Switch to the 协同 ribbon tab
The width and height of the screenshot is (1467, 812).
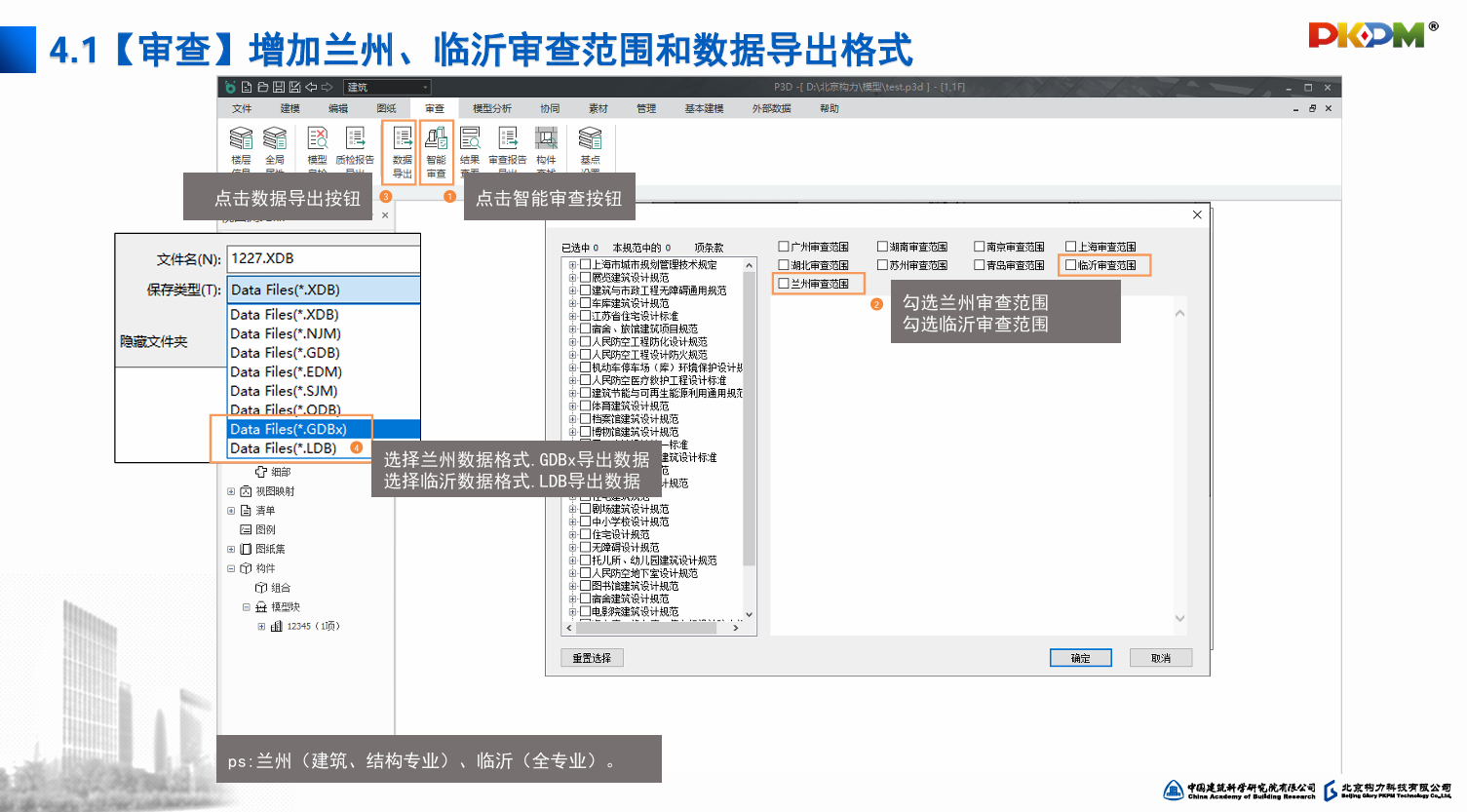[550, 108]
